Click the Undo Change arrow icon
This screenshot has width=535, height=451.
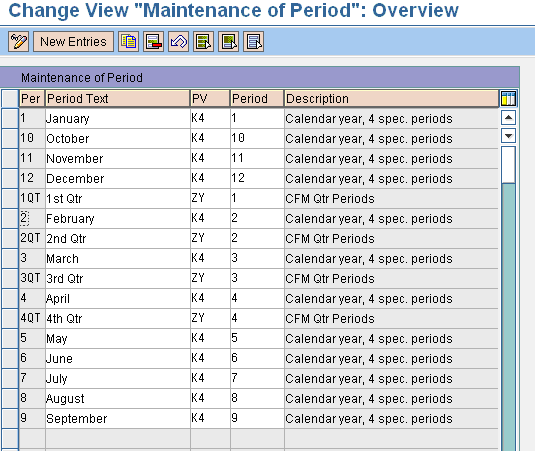(x=178, y=42)
